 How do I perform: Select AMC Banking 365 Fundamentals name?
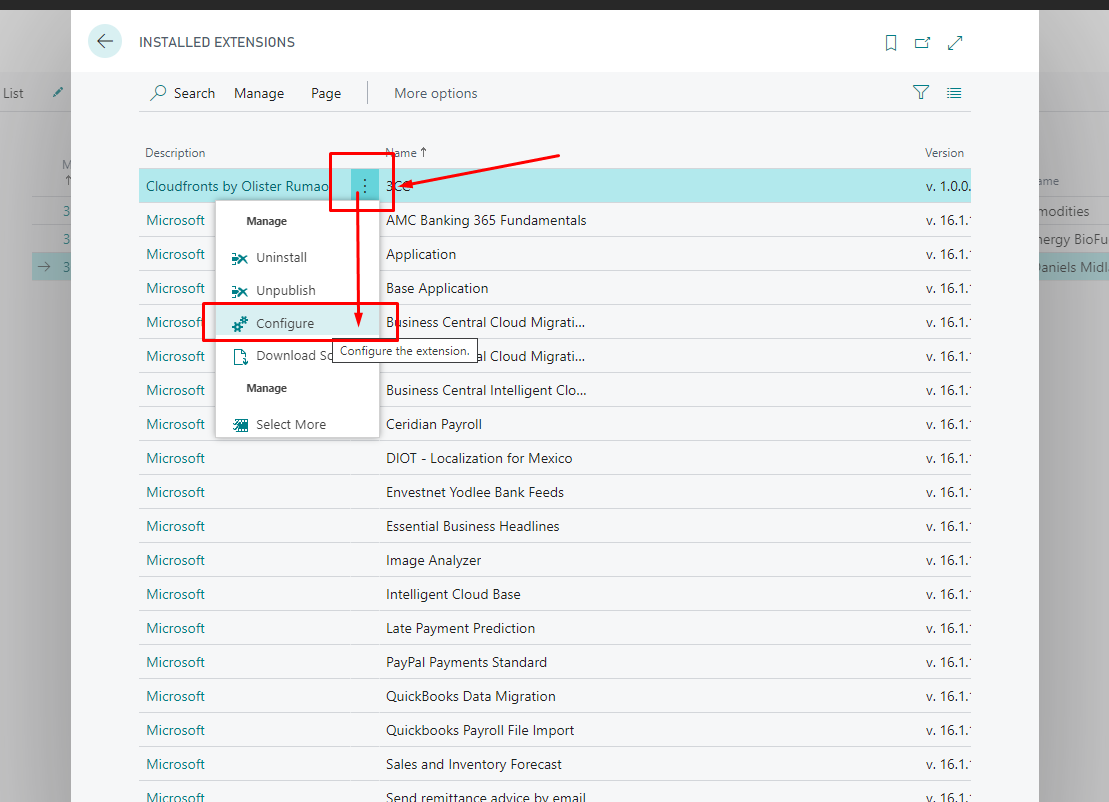tap(486, 220)
